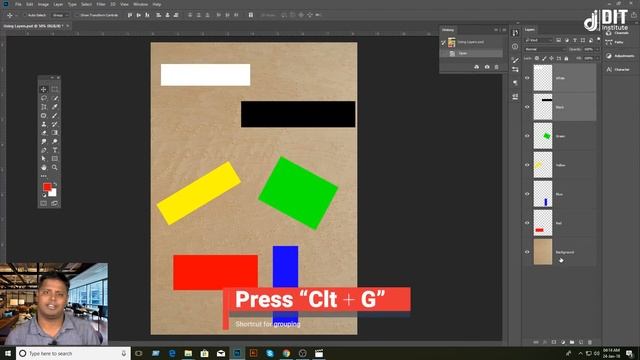Open the File menu

click(18, 4)
